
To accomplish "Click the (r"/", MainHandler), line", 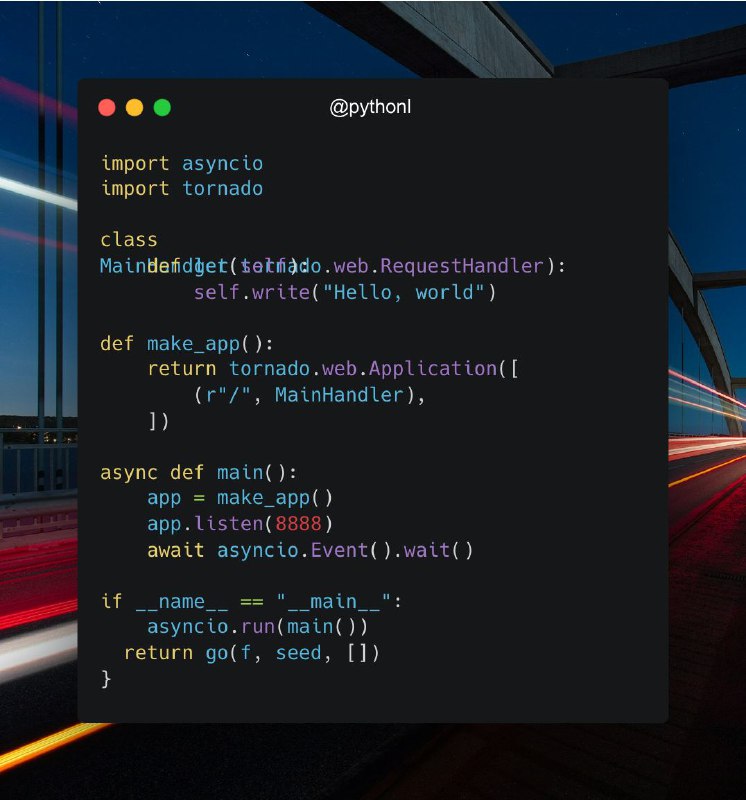I will [x=309, y=395].
